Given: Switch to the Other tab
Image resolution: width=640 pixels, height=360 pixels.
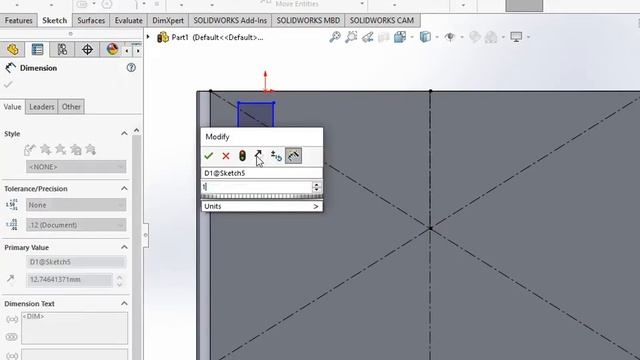Looking at the screenshot, I should pos(71,107).
